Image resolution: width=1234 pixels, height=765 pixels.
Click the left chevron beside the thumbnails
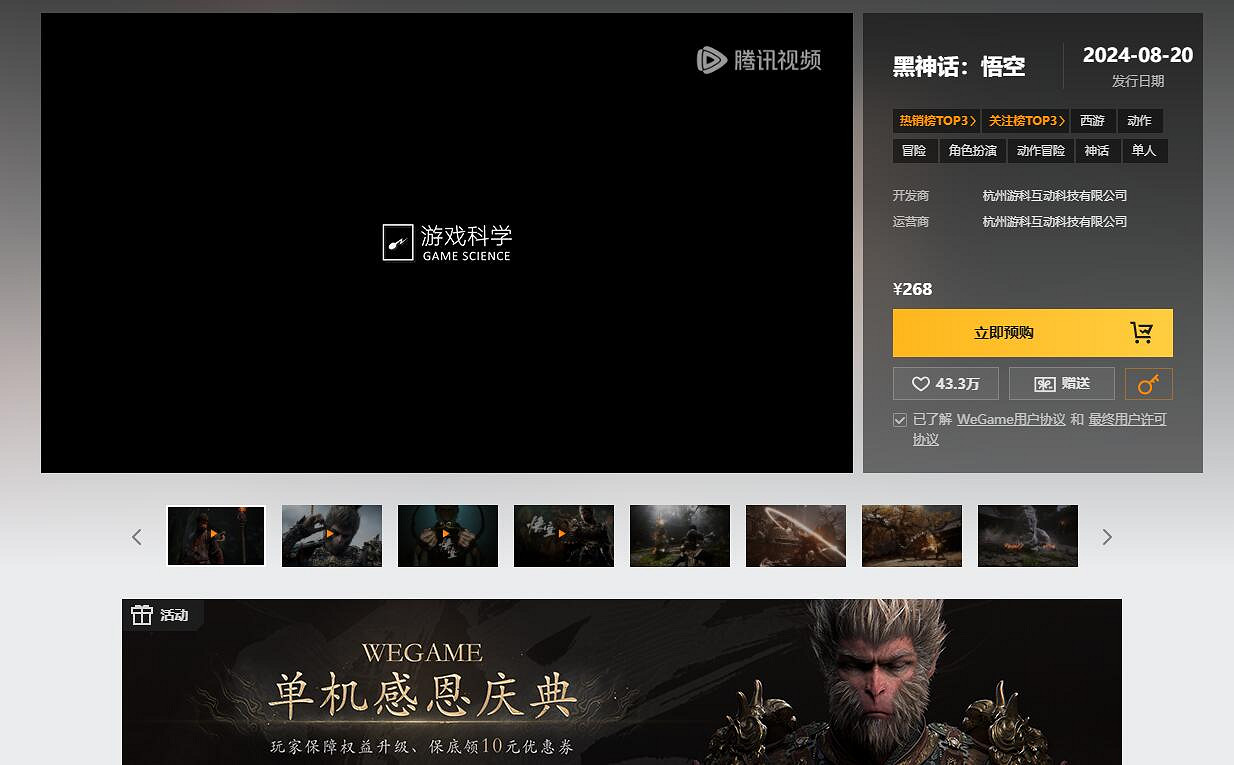tap(137, 537)
